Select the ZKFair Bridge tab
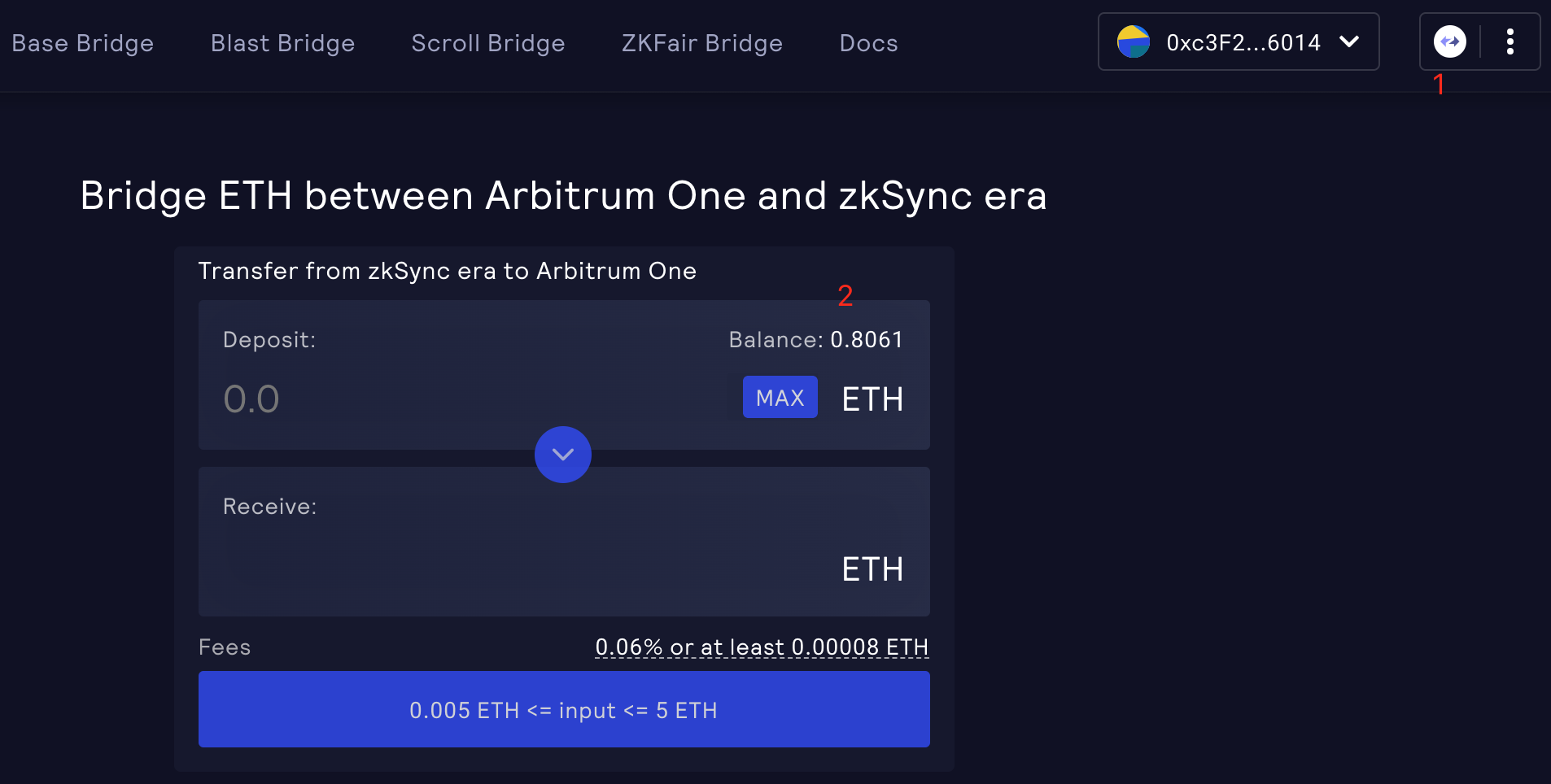This screenshot has height=784, width=1551. [x=701, y=43]
